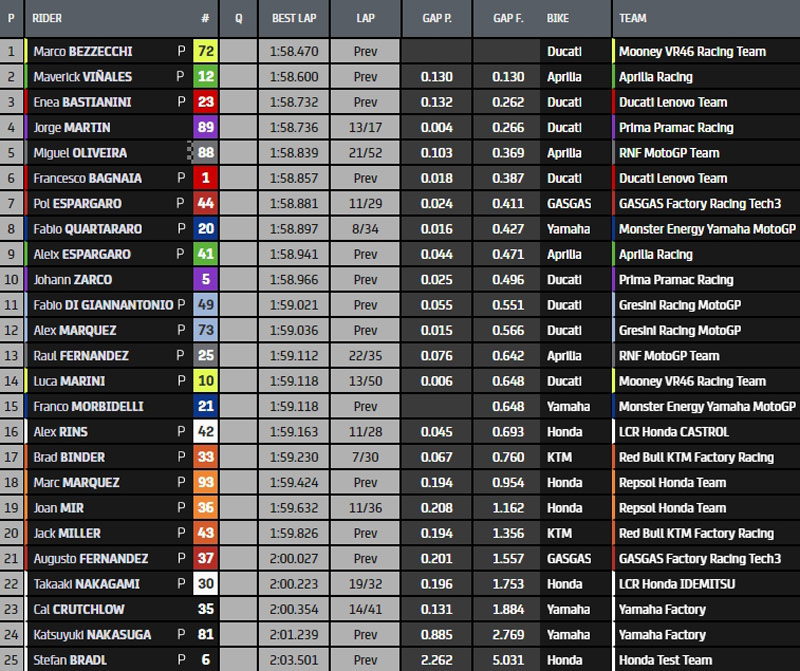Screen dimensions: 800x671
Task: Select the TEAM column header
Action: 633,19
